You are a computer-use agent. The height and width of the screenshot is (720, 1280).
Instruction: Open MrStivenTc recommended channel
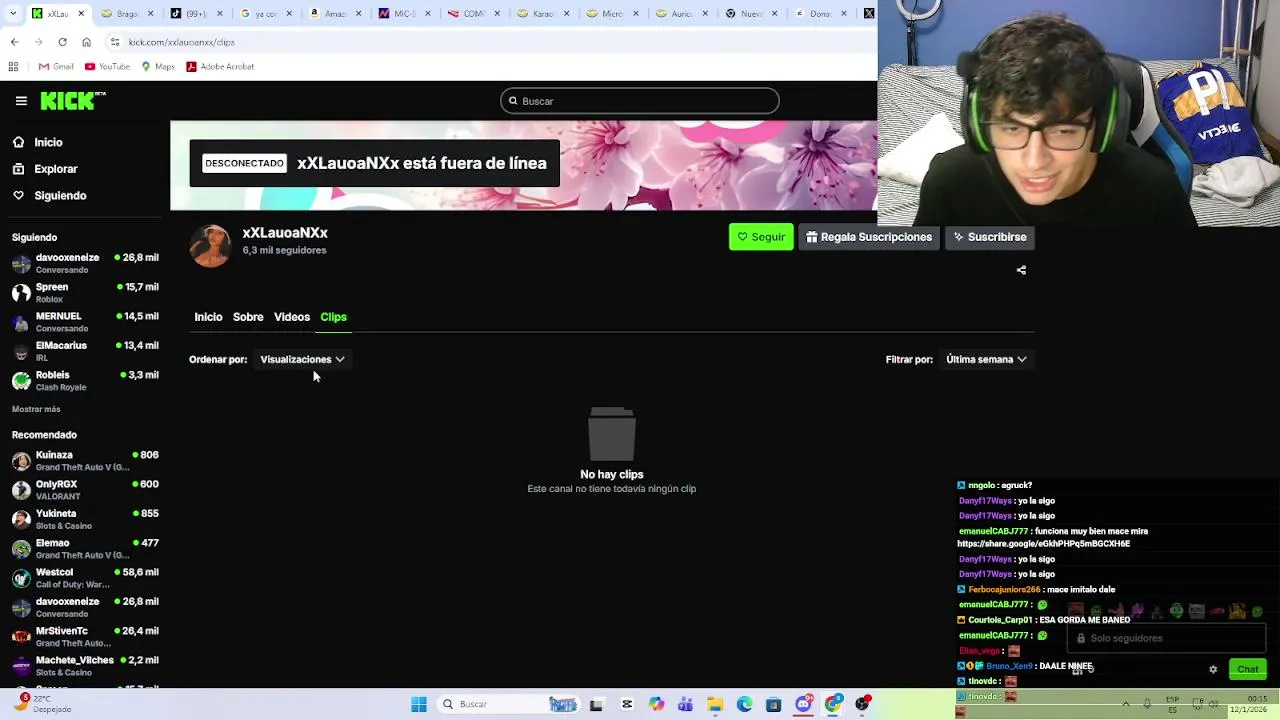click(85, 636)
